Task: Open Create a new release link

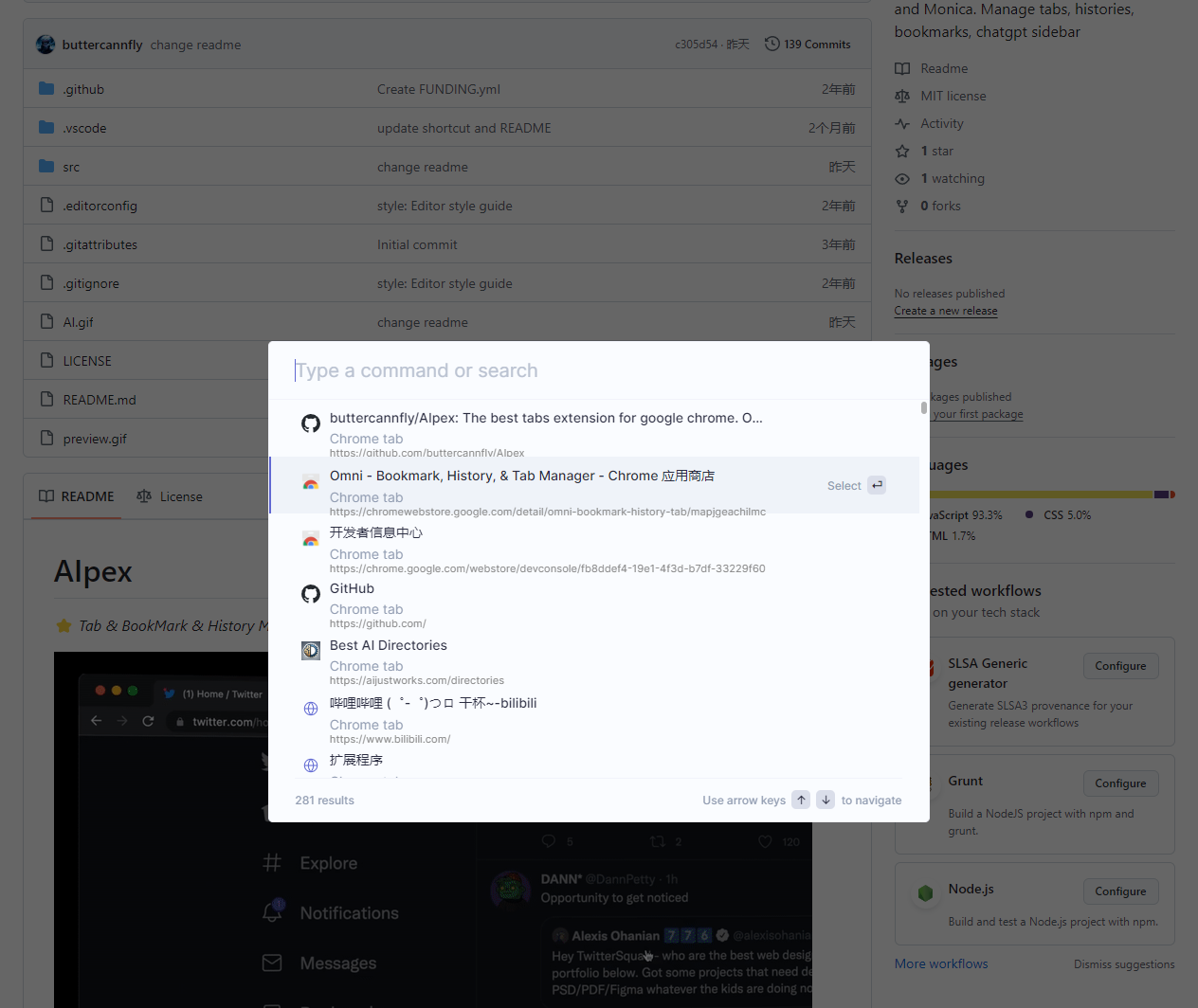Action: [946, 311]
